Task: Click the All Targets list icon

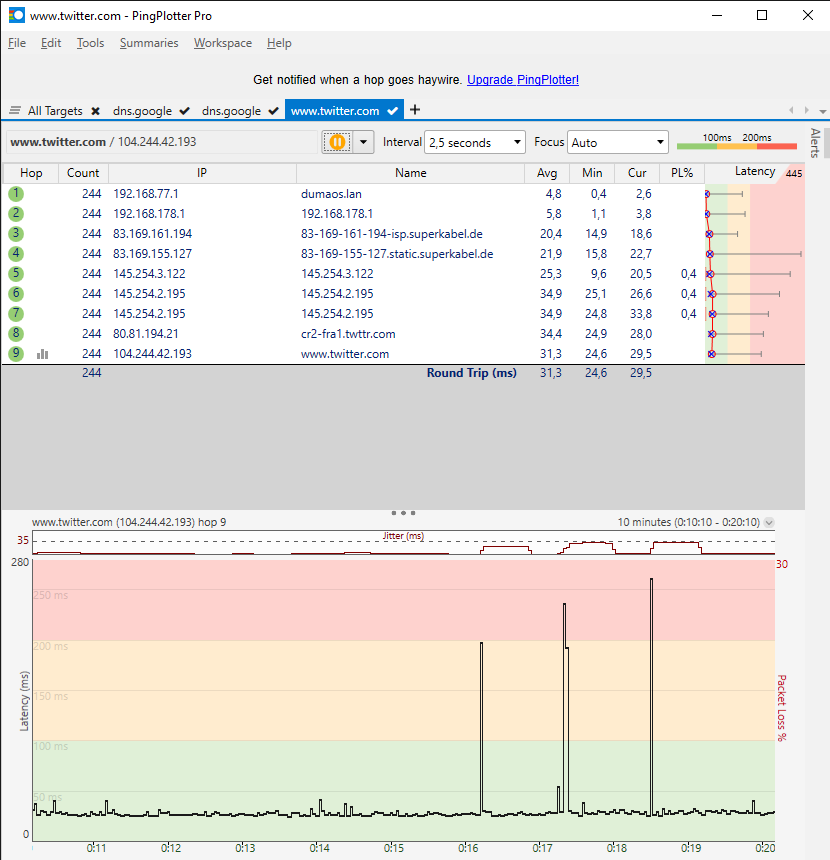Action: click(15, 111)
